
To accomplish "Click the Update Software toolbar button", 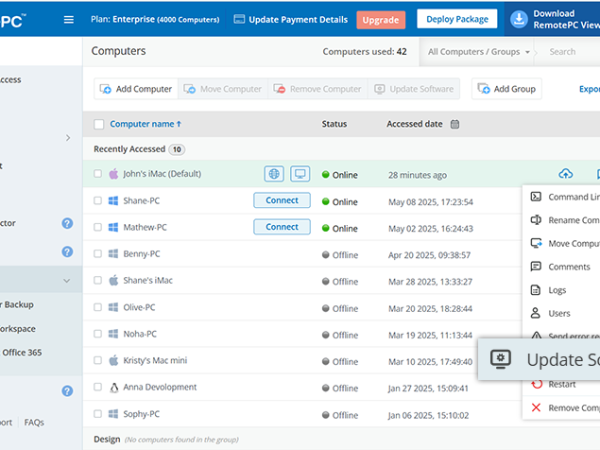I will point(414,89).
